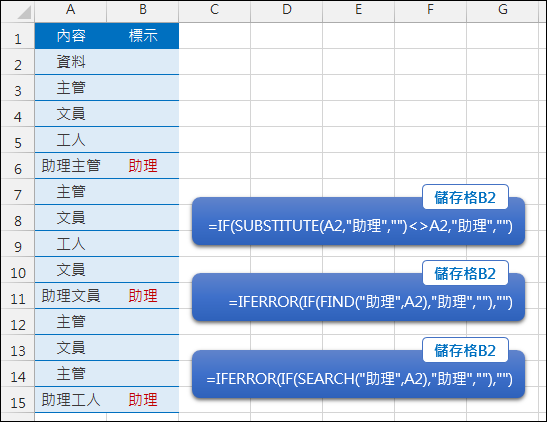This screenshot has width=547, height=422.
Task: Click the header cell 內容
Action: tap(70, 36)
